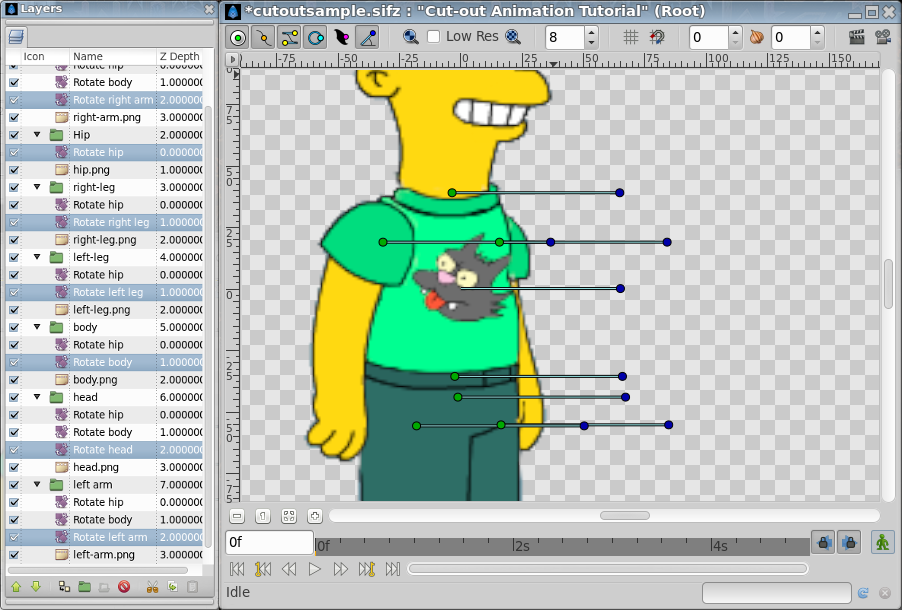The image size is (902, 610).
Task: Click the 2s mark on the timeline
Action: (x=521, y=546)
